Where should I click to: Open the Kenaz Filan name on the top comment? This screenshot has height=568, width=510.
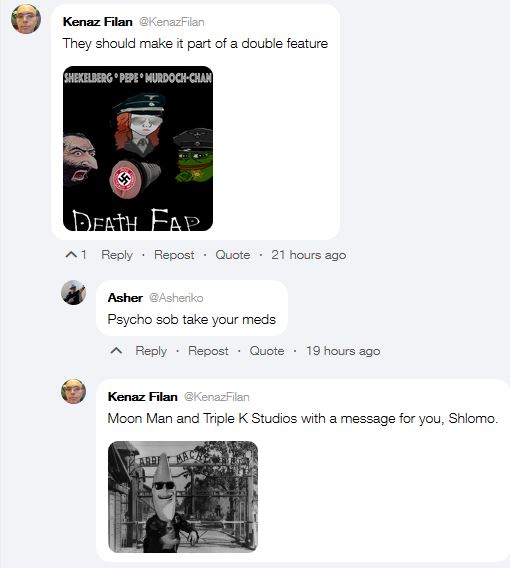coord(98,22)
